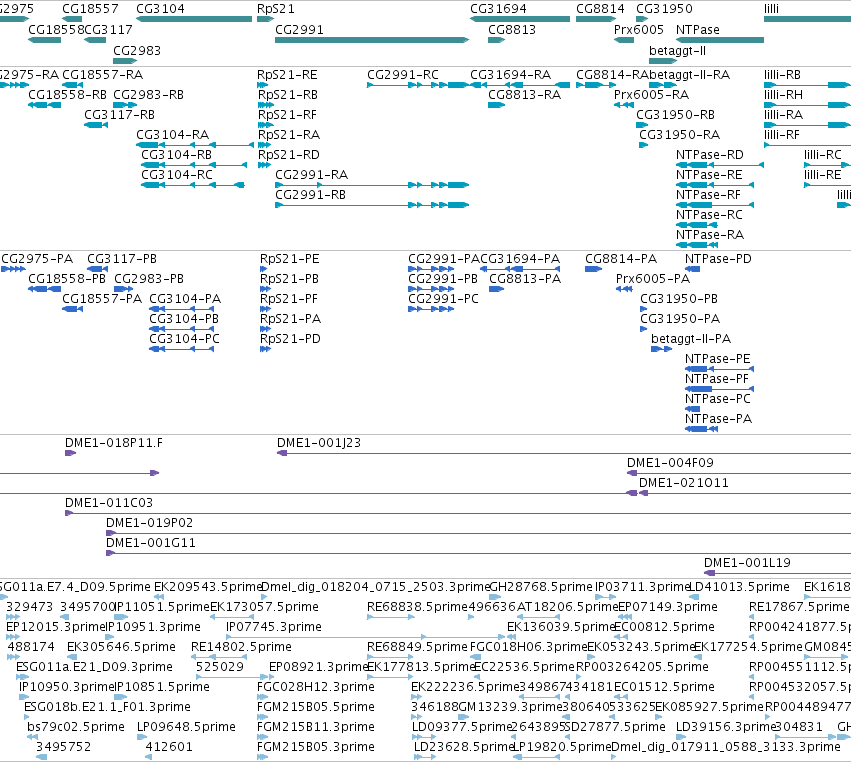The image size is (851, 762).
Task: Click EST IP07745.3prime
Action: (274, 626)
